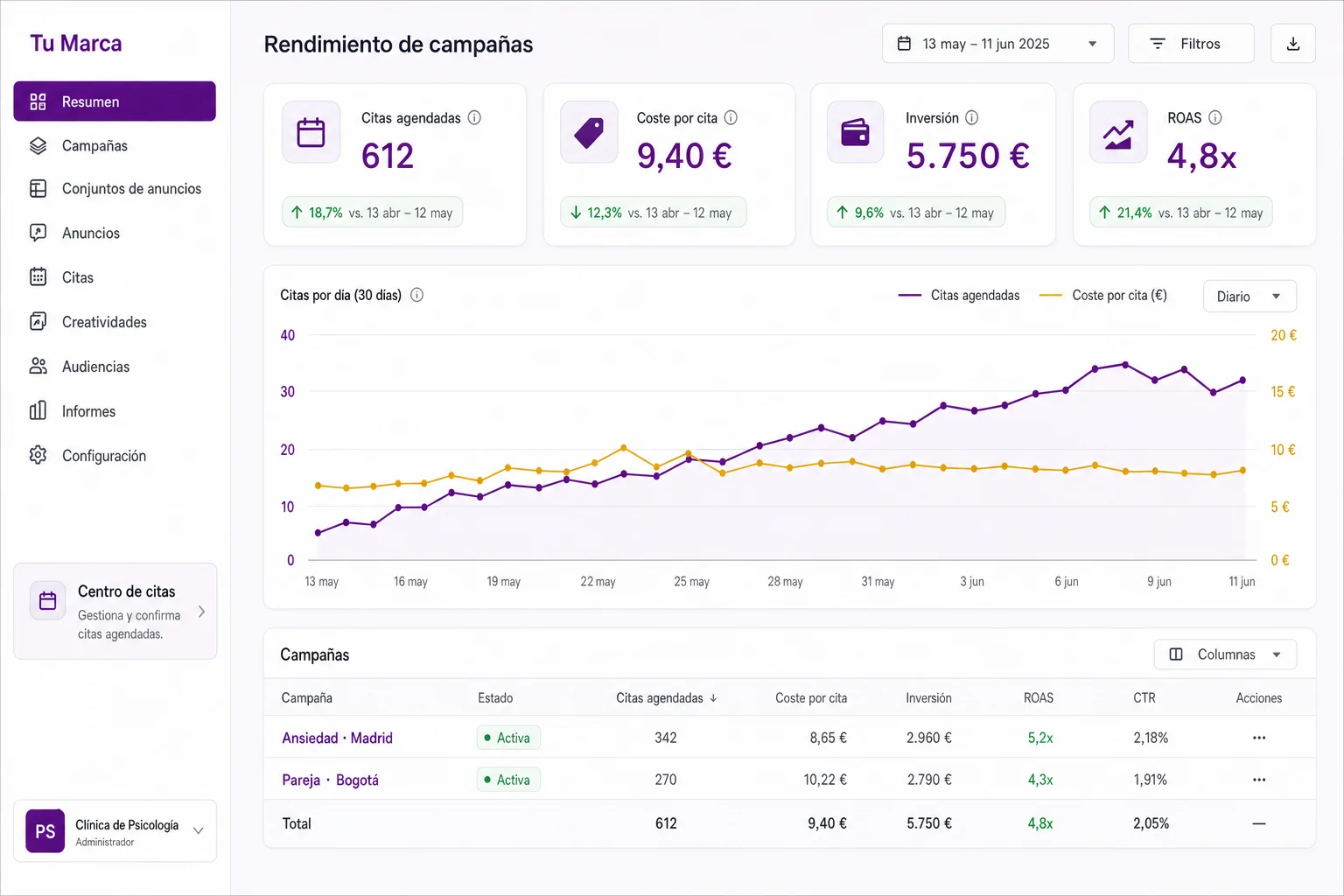The height and width of the screenshot is (896, 1344).
Task: Sort by CTR column header
Action: click(1144, 698)
